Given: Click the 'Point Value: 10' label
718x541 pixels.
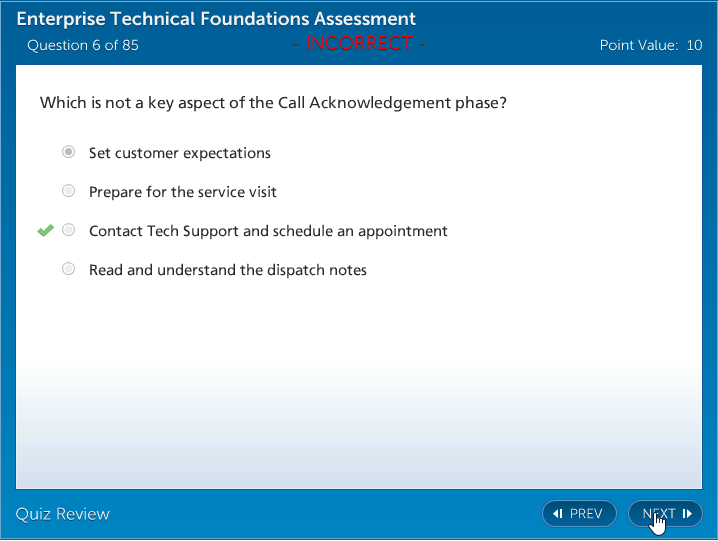Looking at the screenshot, I should pyautogui.click(x=650, y=45).
